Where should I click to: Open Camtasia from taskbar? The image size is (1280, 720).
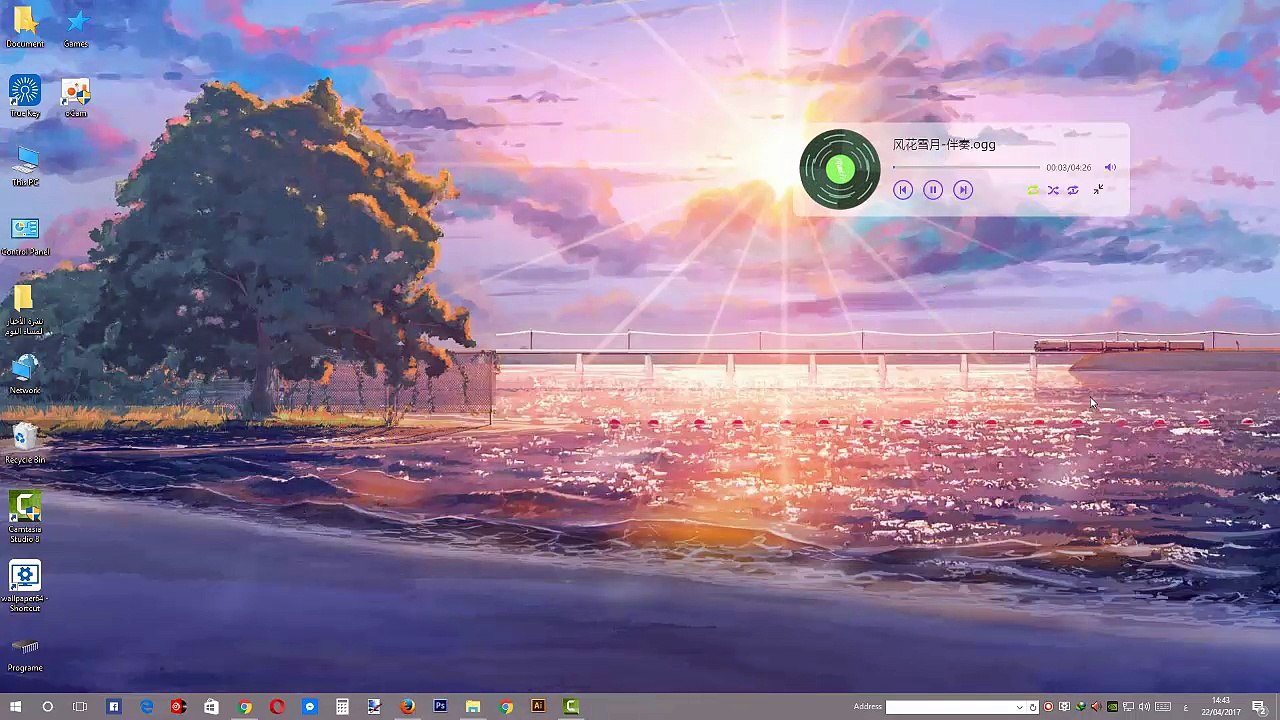point(571,707)
